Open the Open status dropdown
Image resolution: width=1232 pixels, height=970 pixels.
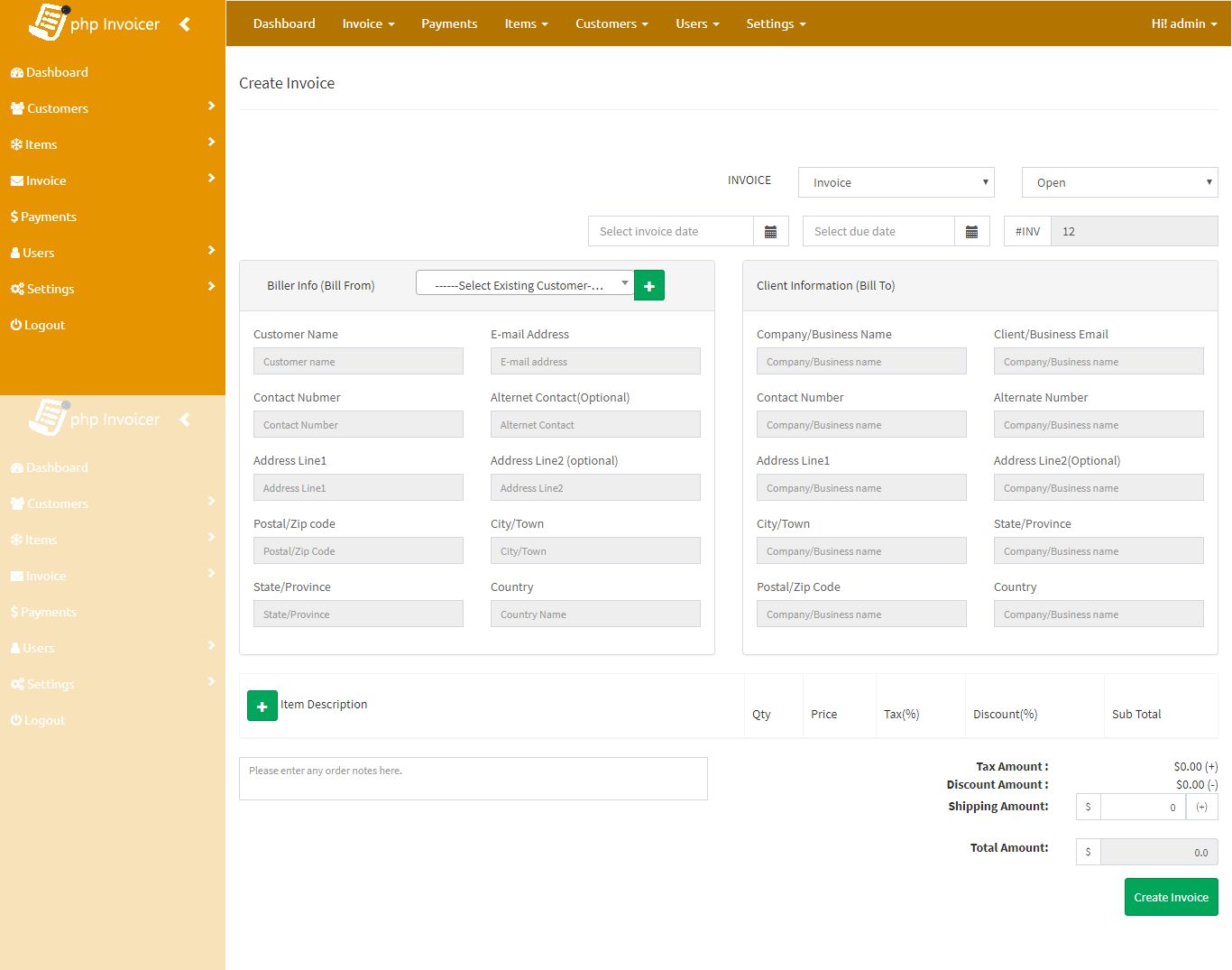pos(1119,182)
